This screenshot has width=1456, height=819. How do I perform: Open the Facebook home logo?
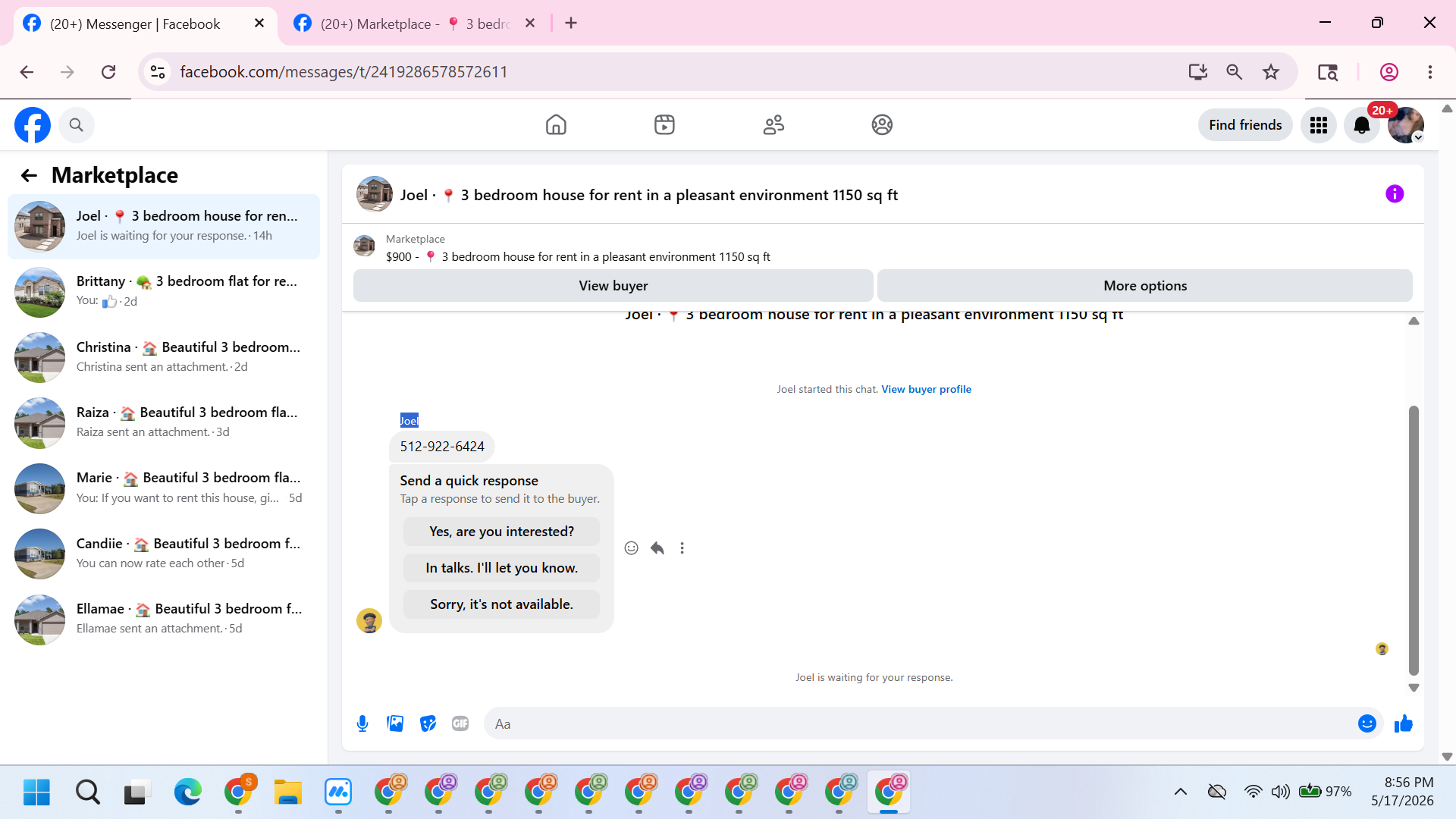pyautogui.click(x=33, y=125)
